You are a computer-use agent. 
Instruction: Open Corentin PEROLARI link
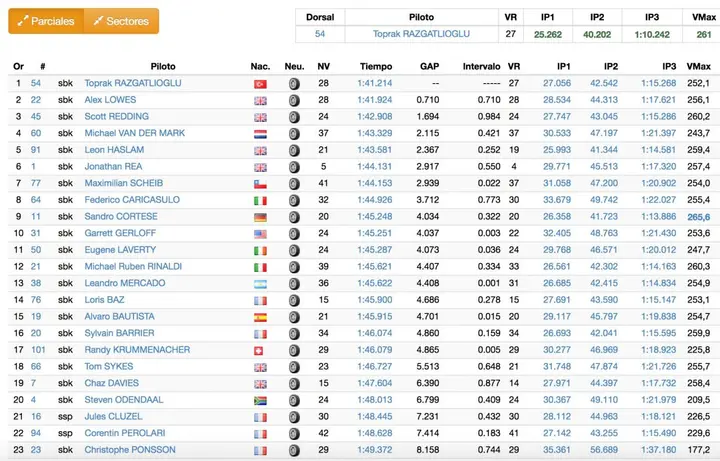(125, 433)
